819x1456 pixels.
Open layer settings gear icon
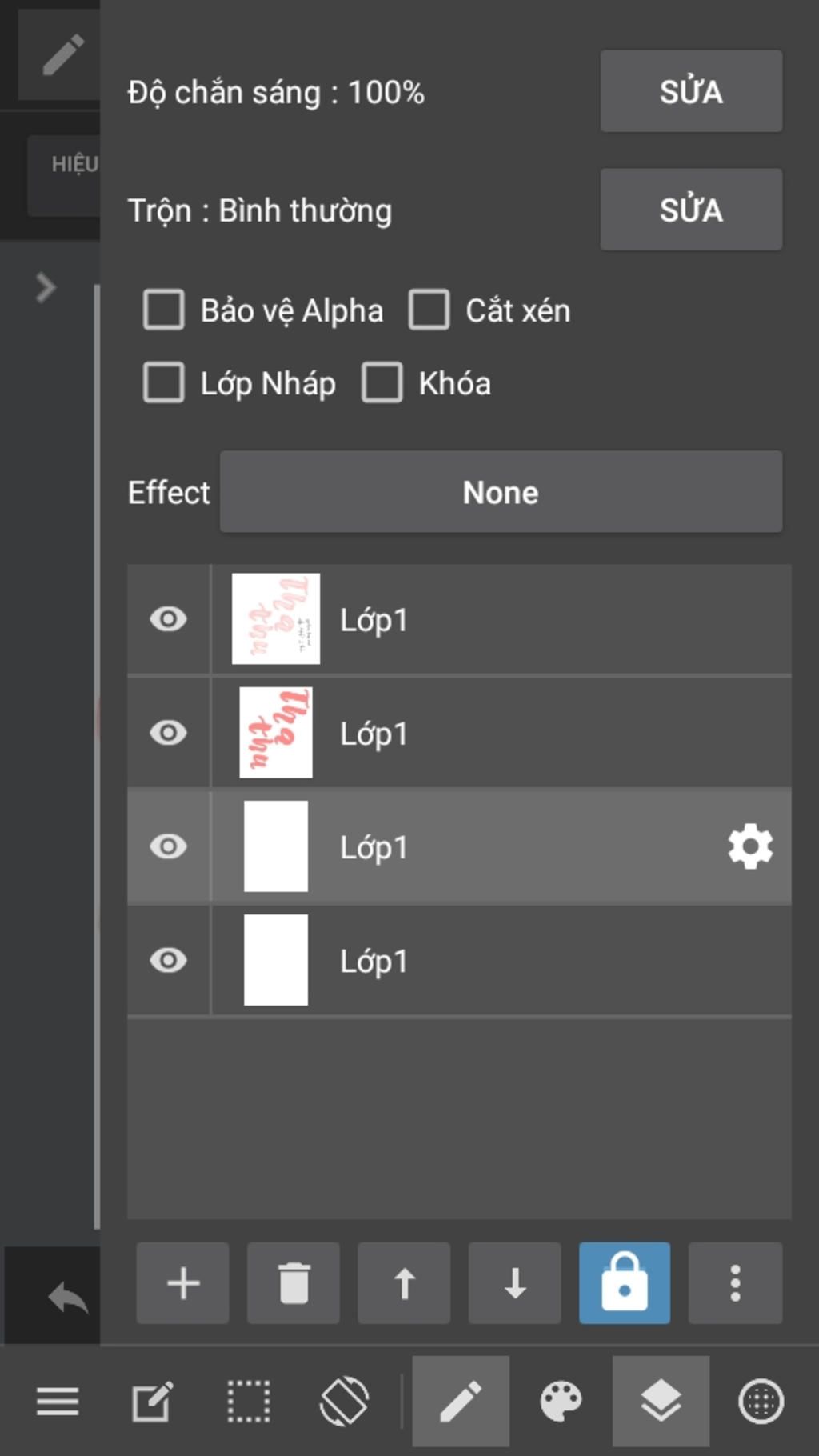tap(750, 847)
